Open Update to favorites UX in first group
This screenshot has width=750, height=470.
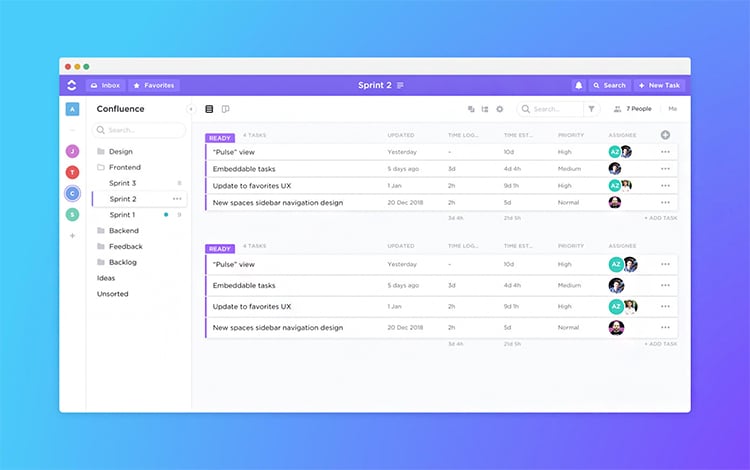(252, 186)
